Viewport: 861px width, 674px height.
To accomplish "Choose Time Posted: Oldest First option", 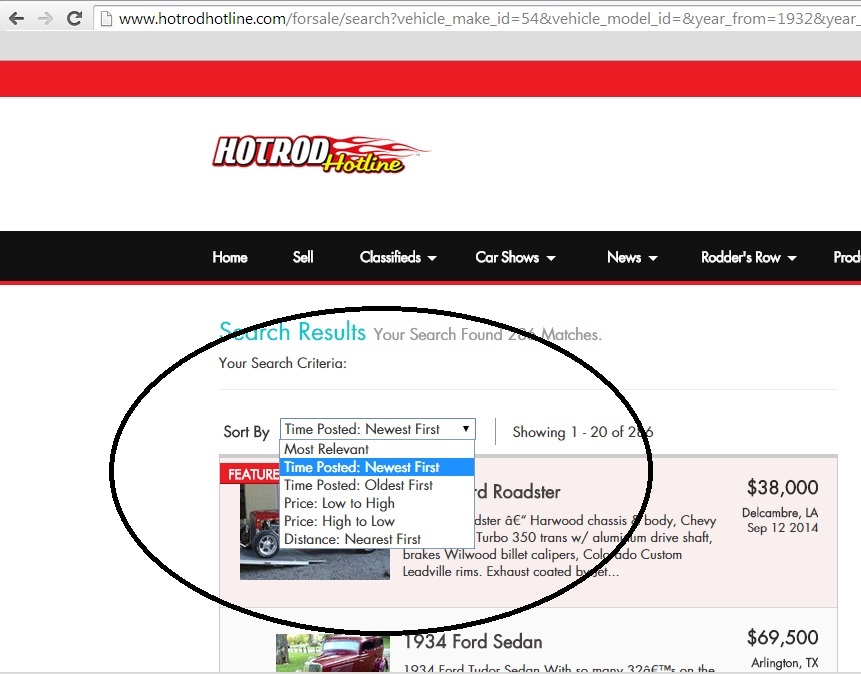I will [x=358, y=485].
